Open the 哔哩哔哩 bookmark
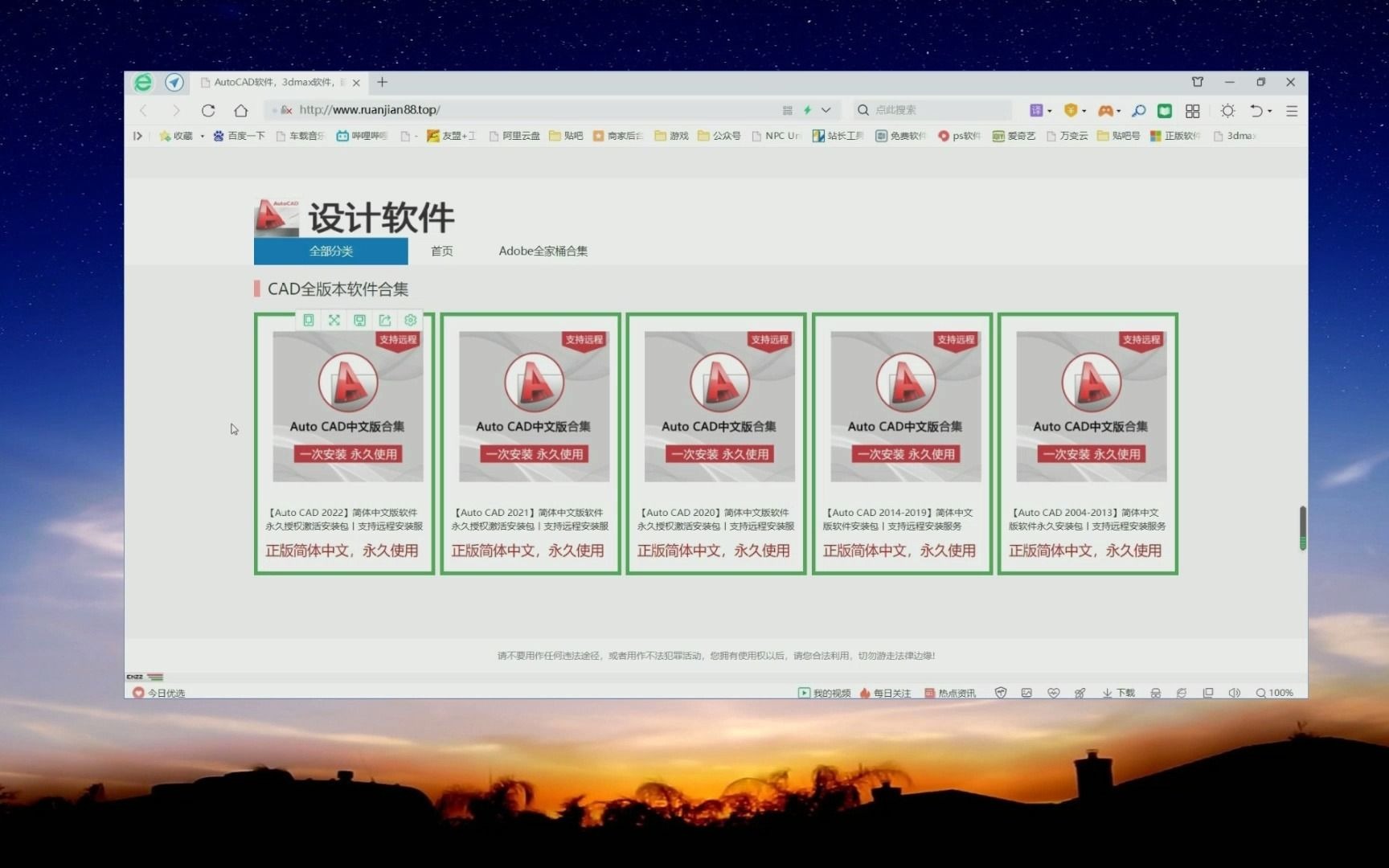 [x=362, y=136]
